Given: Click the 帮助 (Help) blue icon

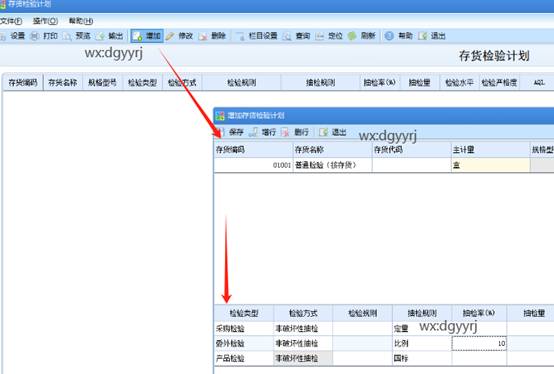Looking at the screenshot, I should (389, 36).
